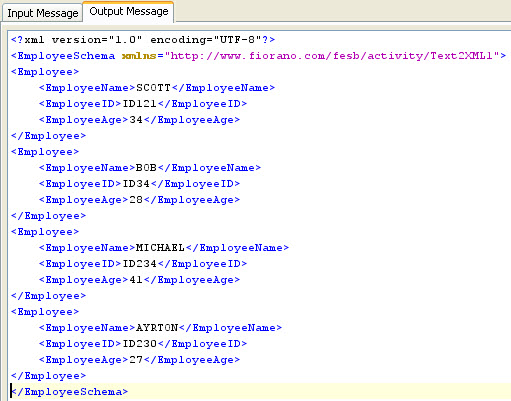Viewport: 511px width, 401px height.
Task: Switch to the Input Message tab
Action: point(42,13)
